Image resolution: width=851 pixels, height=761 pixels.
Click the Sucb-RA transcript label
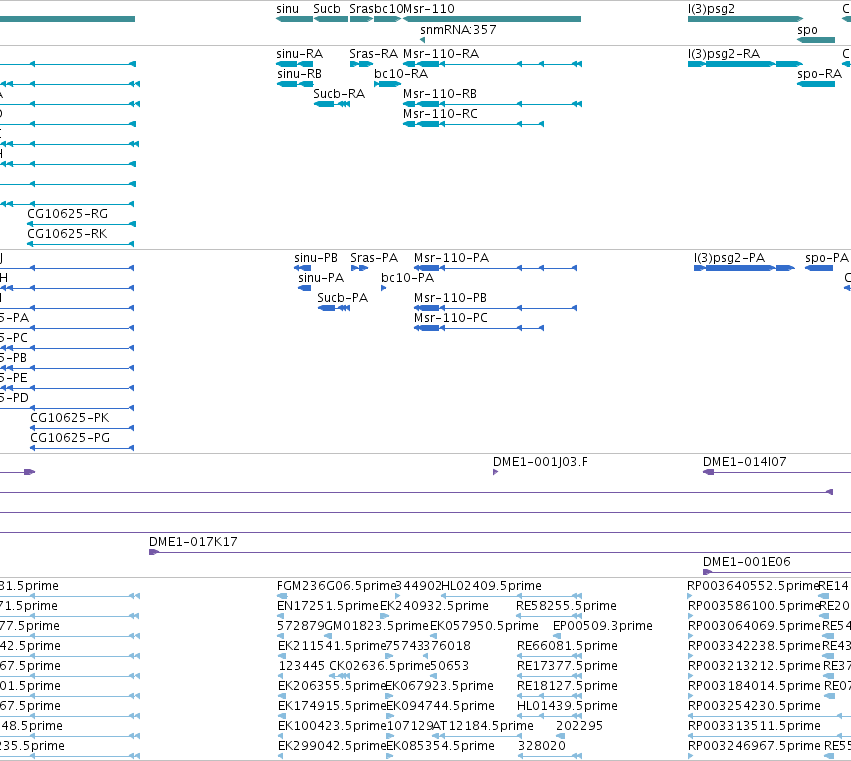[339, 94]
